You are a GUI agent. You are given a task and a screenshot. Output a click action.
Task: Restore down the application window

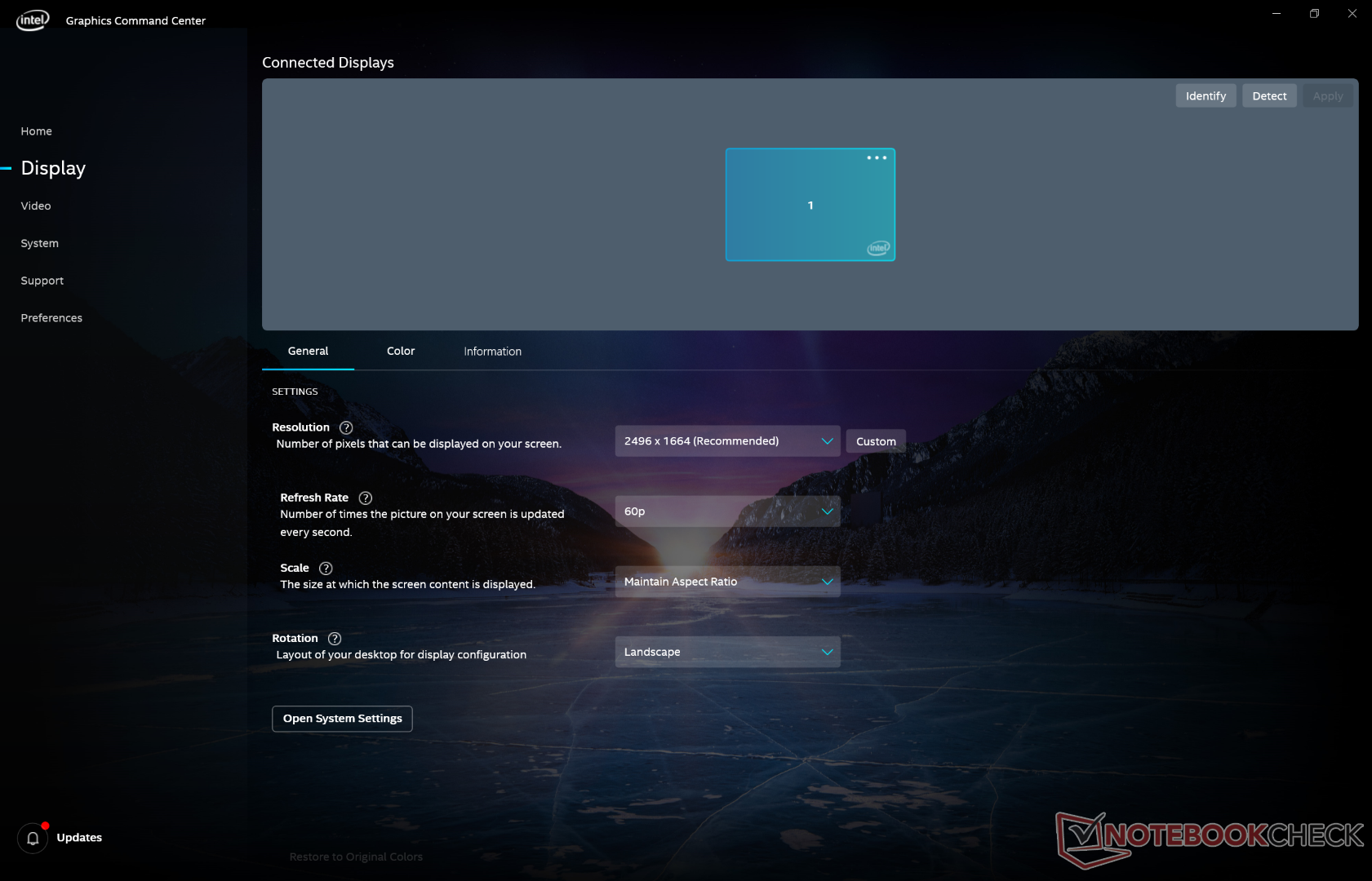pos(1314,14)
